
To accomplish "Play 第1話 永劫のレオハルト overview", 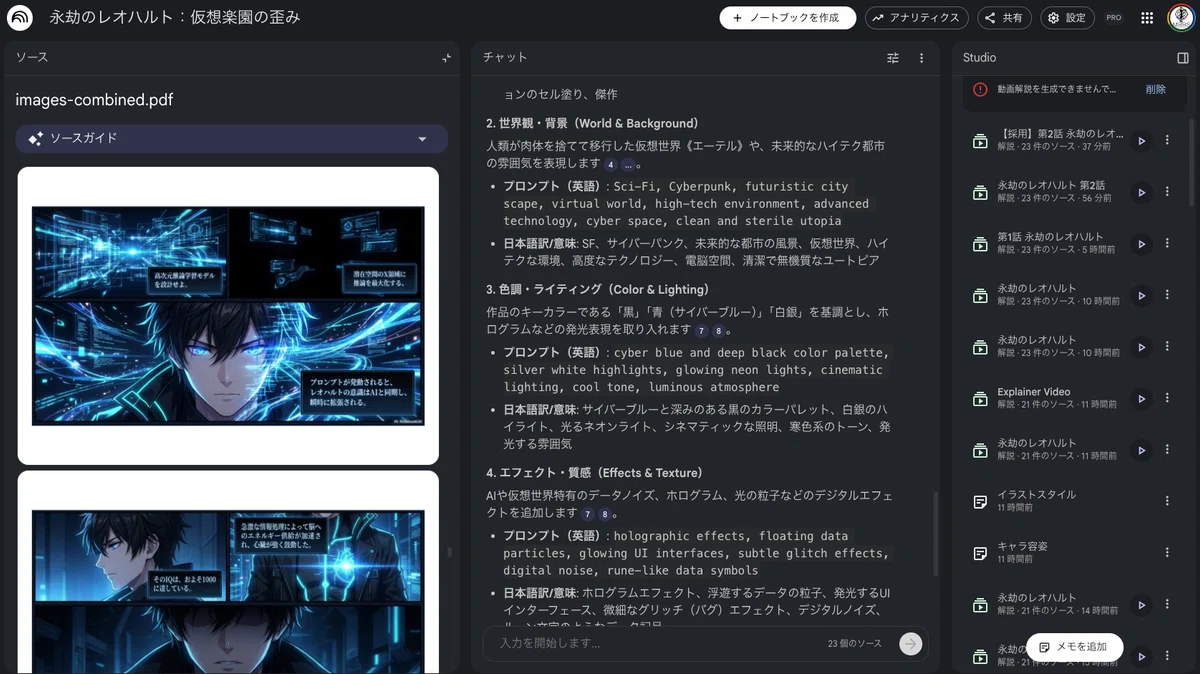I will (1141, 244).
